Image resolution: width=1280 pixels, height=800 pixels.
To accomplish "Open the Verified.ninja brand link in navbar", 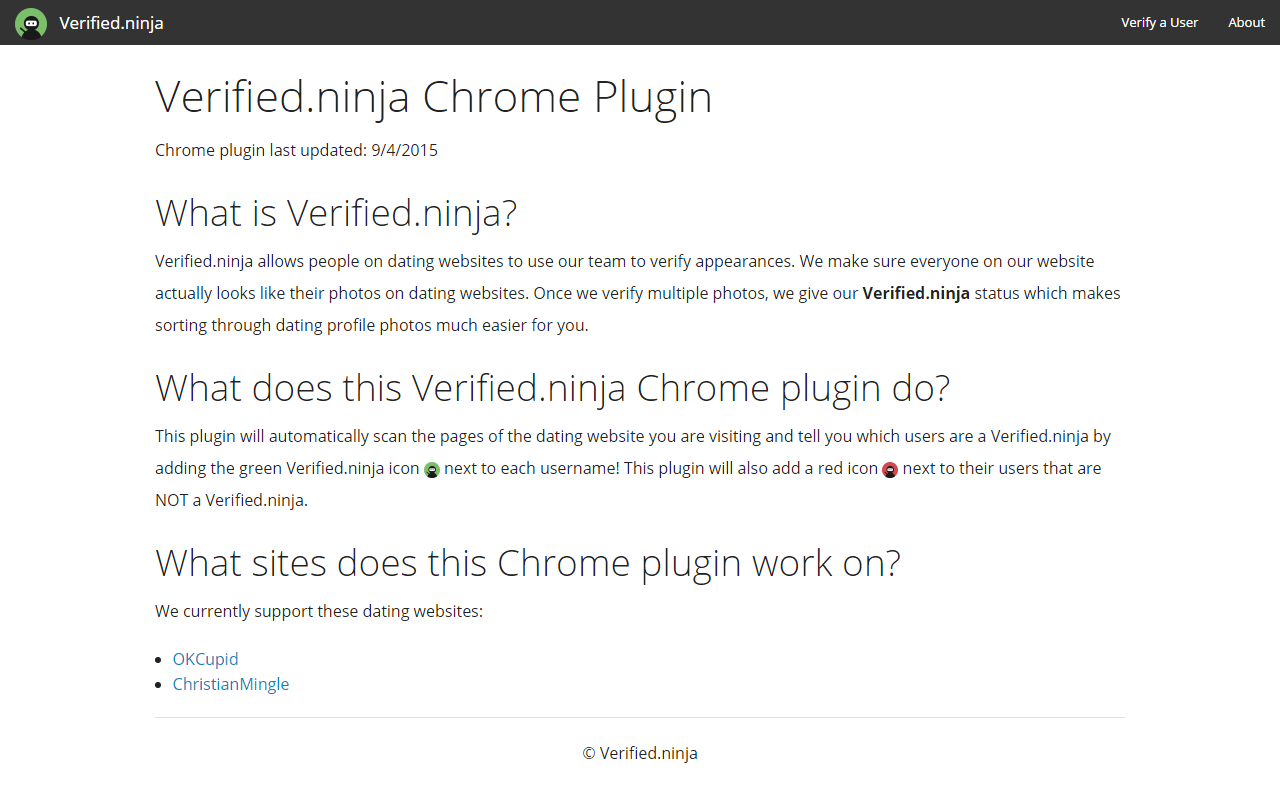I will [x=111, y=23].
